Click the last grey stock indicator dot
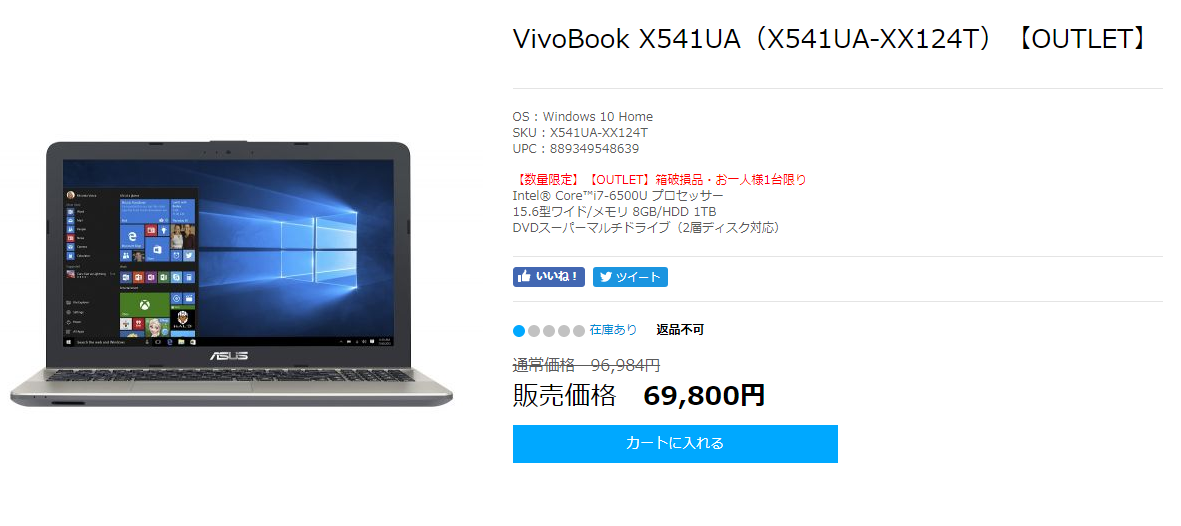The height and width of the screenshot is (526, 1181). click(578, 331)
